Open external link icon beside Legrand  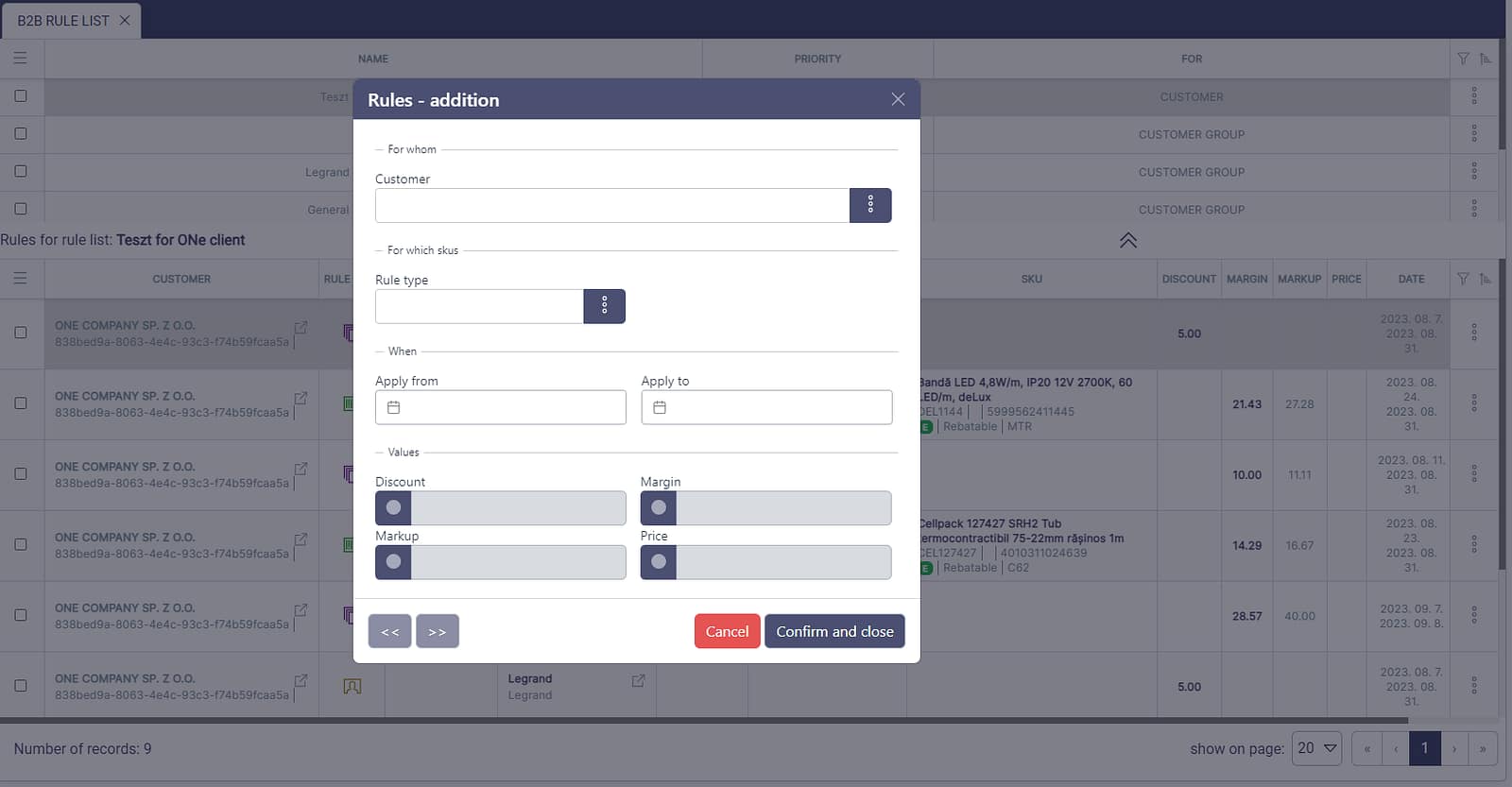pyautogui.click(x=638, y=680)
